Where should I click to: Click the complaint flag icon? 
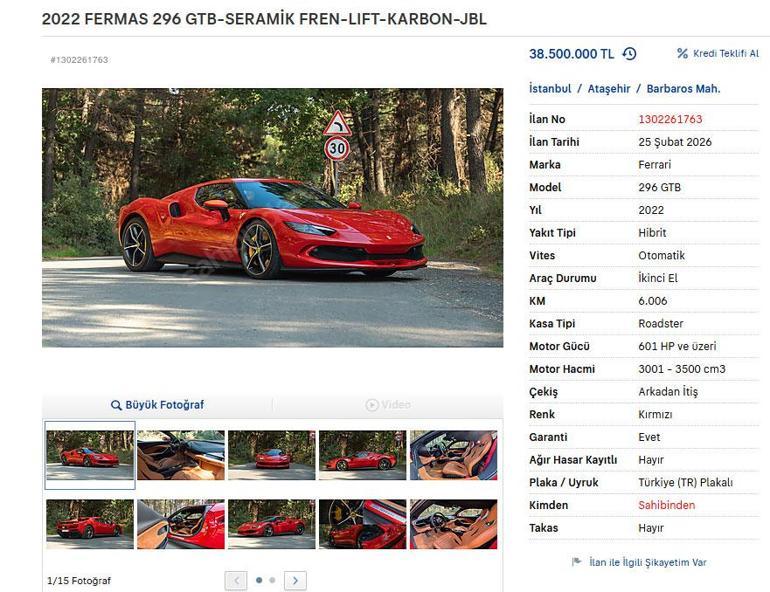coord(577,561)
